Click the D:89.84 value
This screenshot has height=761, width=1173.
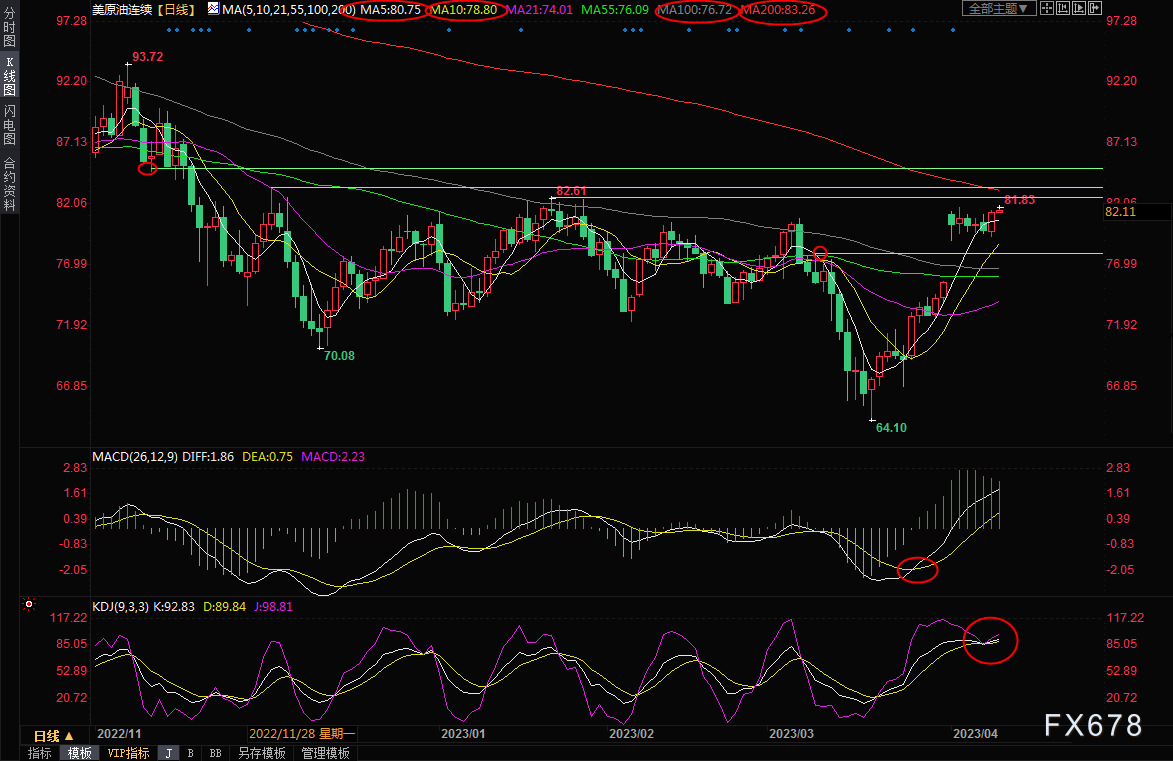click(x=224, y=607)
